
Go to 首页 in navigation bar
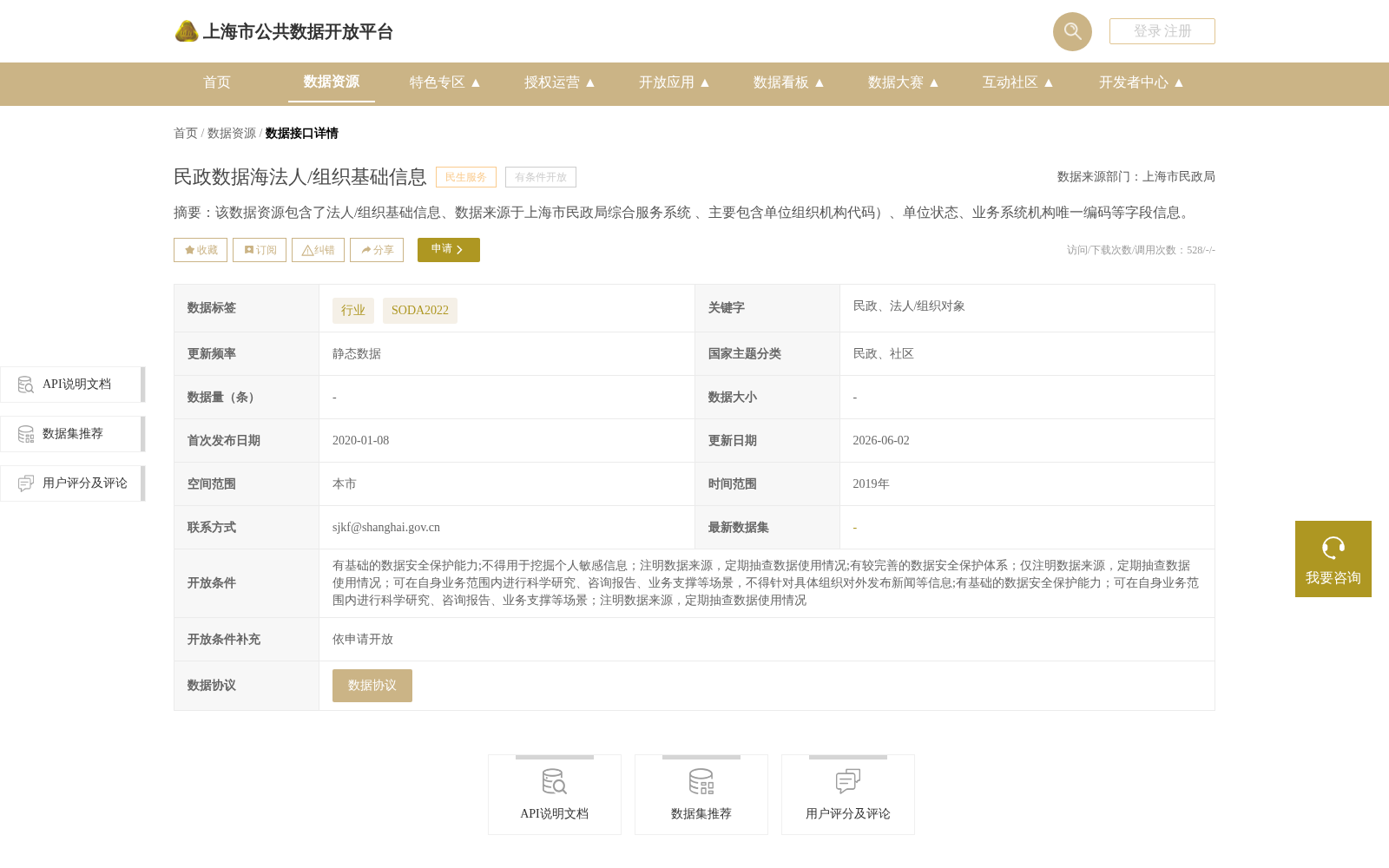[x=217, y=82]
